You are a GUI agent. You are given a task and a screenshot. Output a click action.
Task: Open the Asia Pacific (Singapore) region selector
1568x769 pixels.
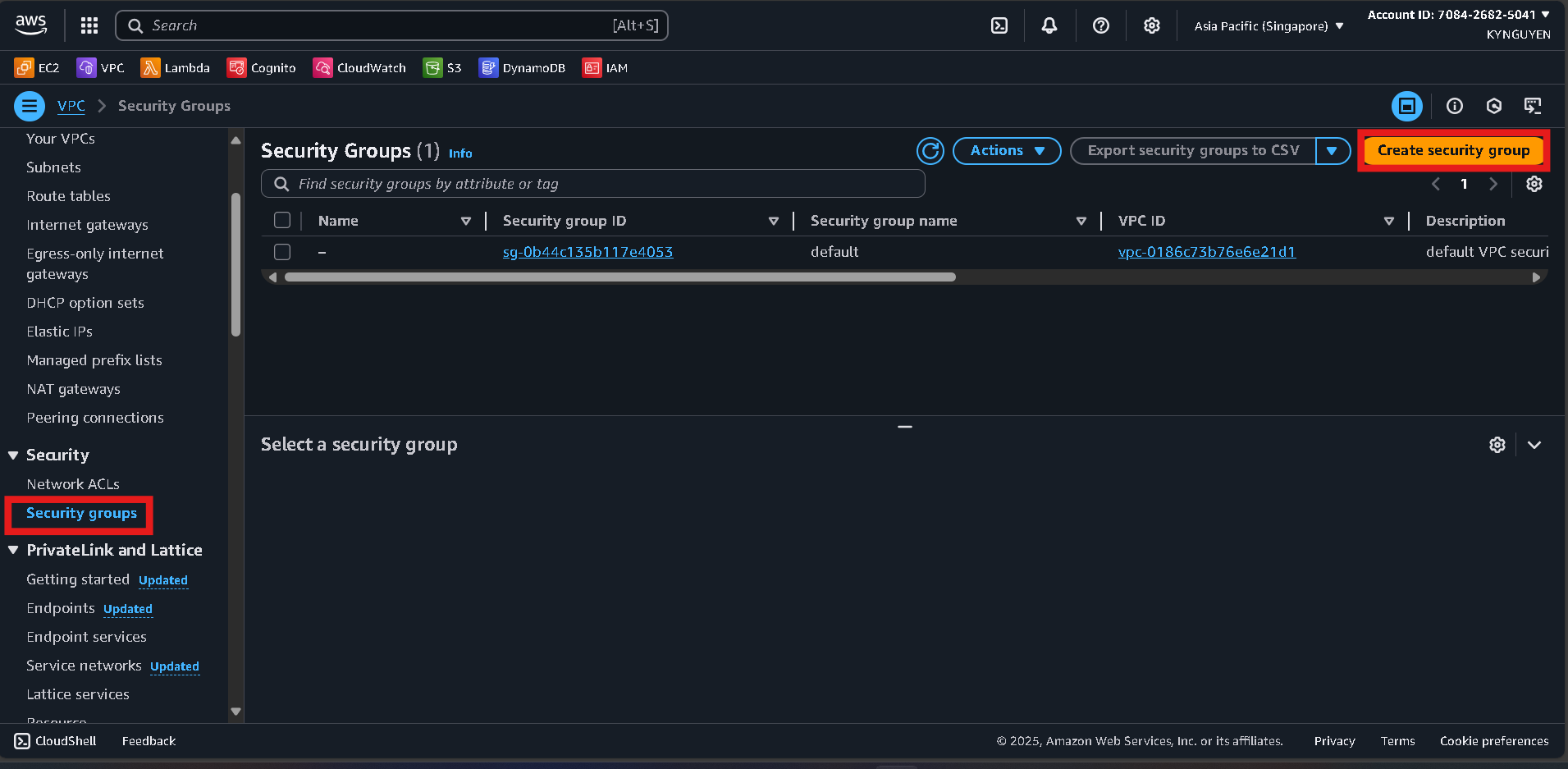(1269, 26)
